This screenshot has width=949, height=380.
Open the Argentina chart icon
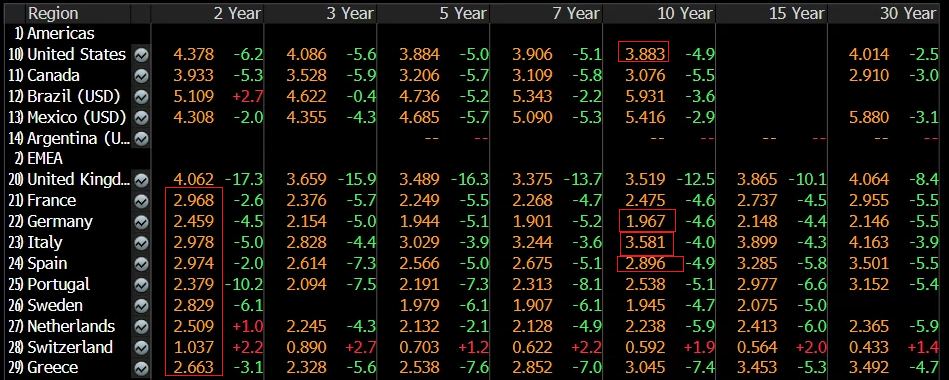point(141,139)
